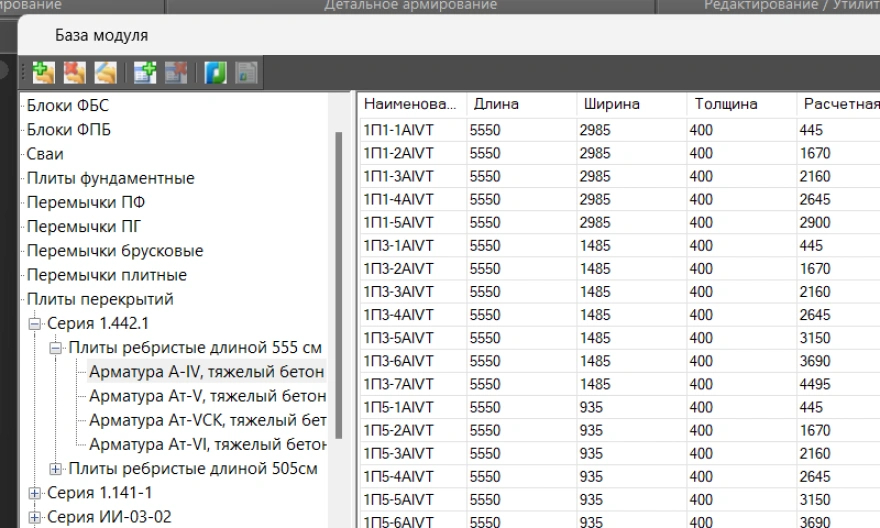Screen dimensions: 880x528
Task: Collapse Плиты ребристые длиной 555 см node
Action: click(56, 348)
